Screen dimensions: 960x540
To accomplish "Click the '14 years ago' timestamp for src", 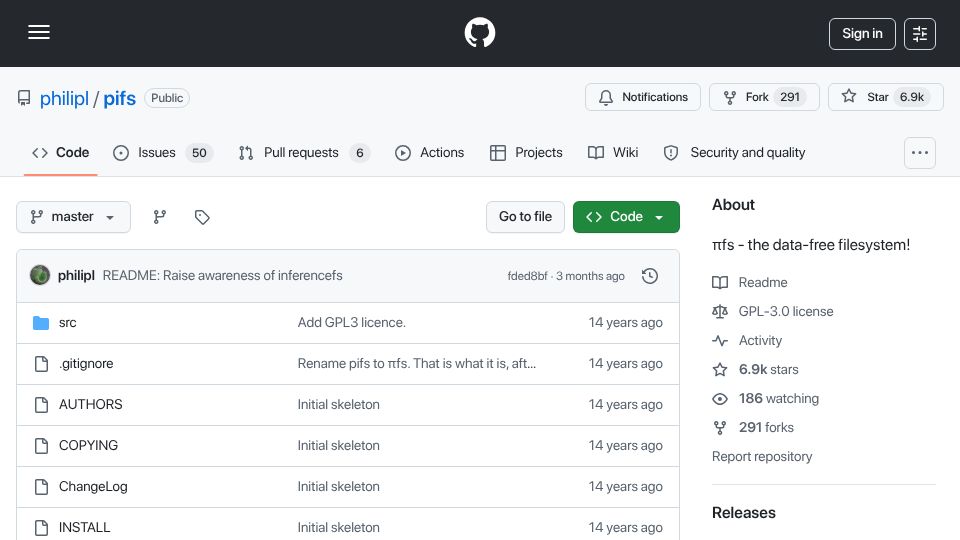I will (x=625, y=323).
